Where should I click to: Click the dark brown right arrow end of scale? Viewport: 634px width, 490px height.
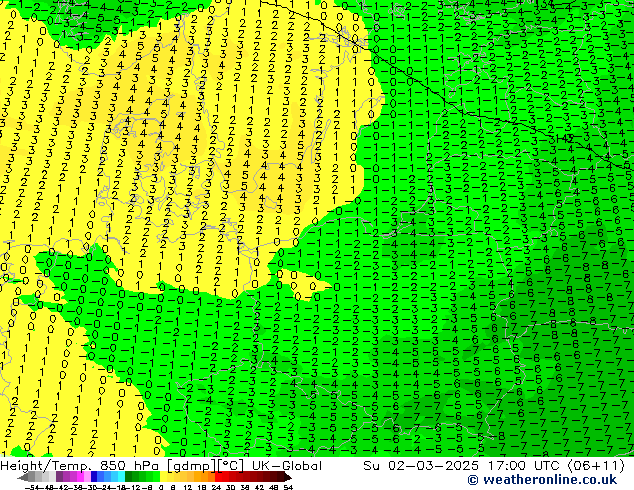pyautogui.click(x=287, y=477)
